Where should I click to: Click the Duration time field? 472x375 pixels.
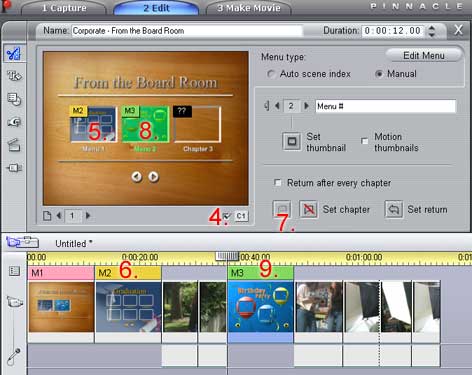pyautogui.click(x=393, y=31)
